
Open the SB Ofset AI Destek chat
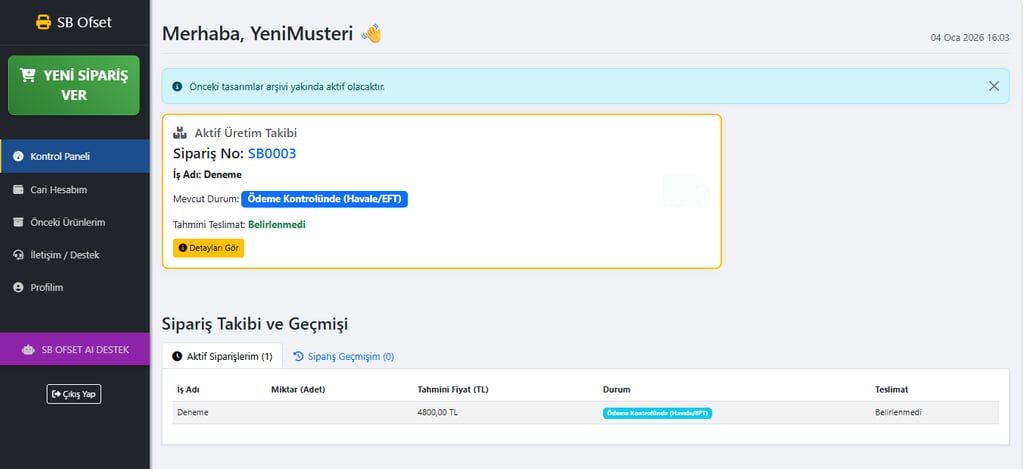click(x=75, y=349)
